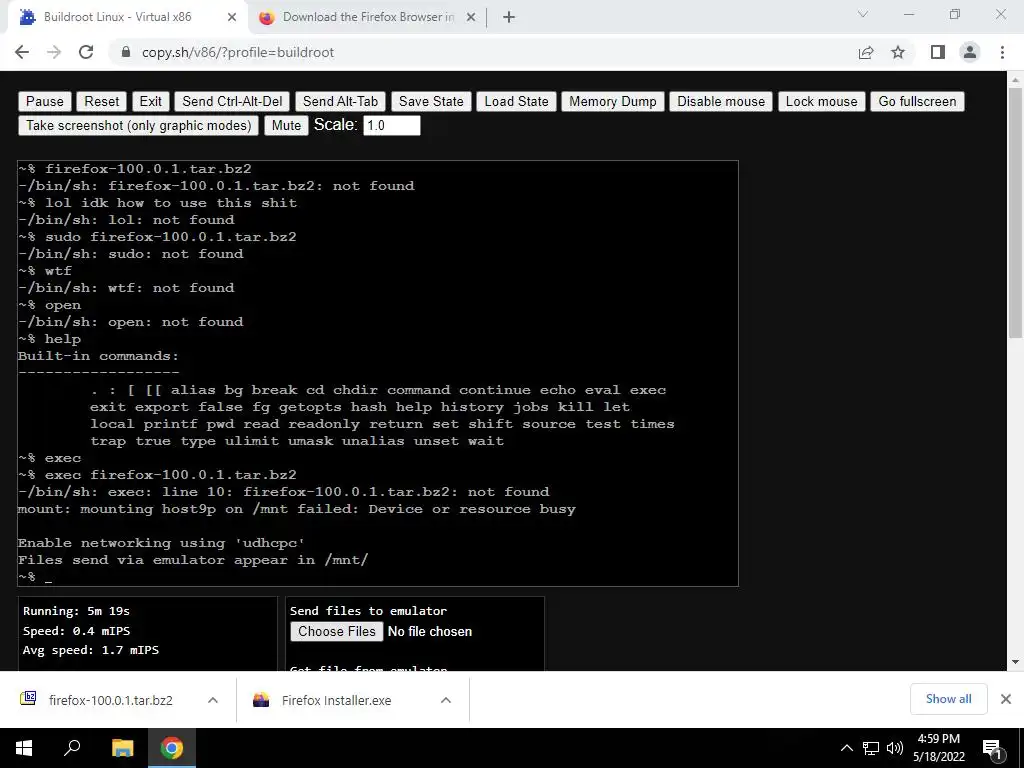Screen dimensions: 1024x768
Task: Bookmark this page with the star icon
Action: pos(898,52)
